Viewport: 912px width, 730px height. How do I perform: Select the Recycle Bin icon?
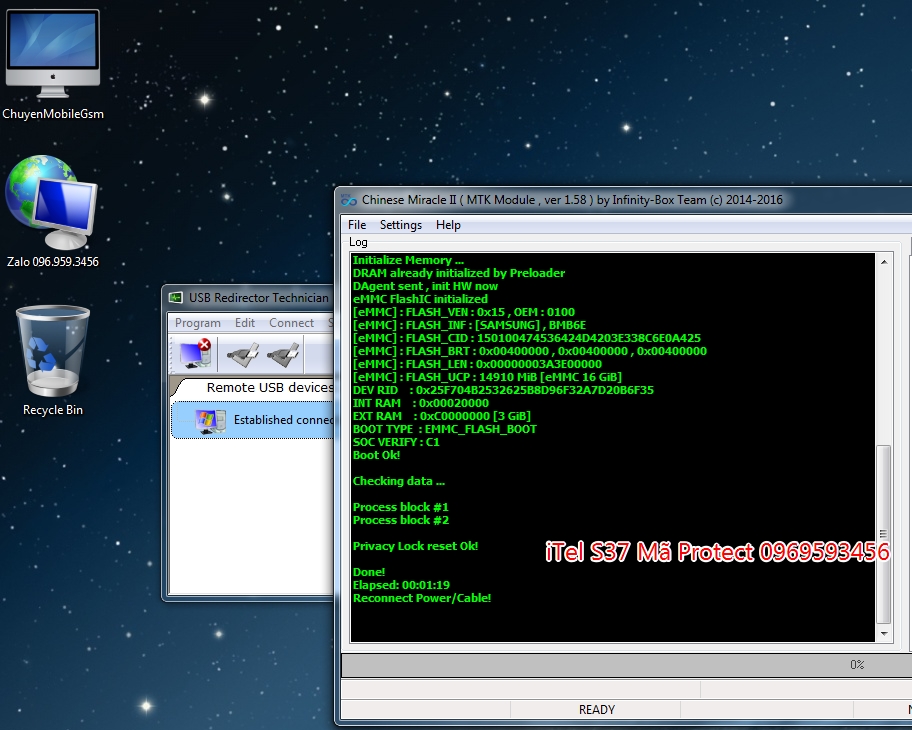coord(52,361)
